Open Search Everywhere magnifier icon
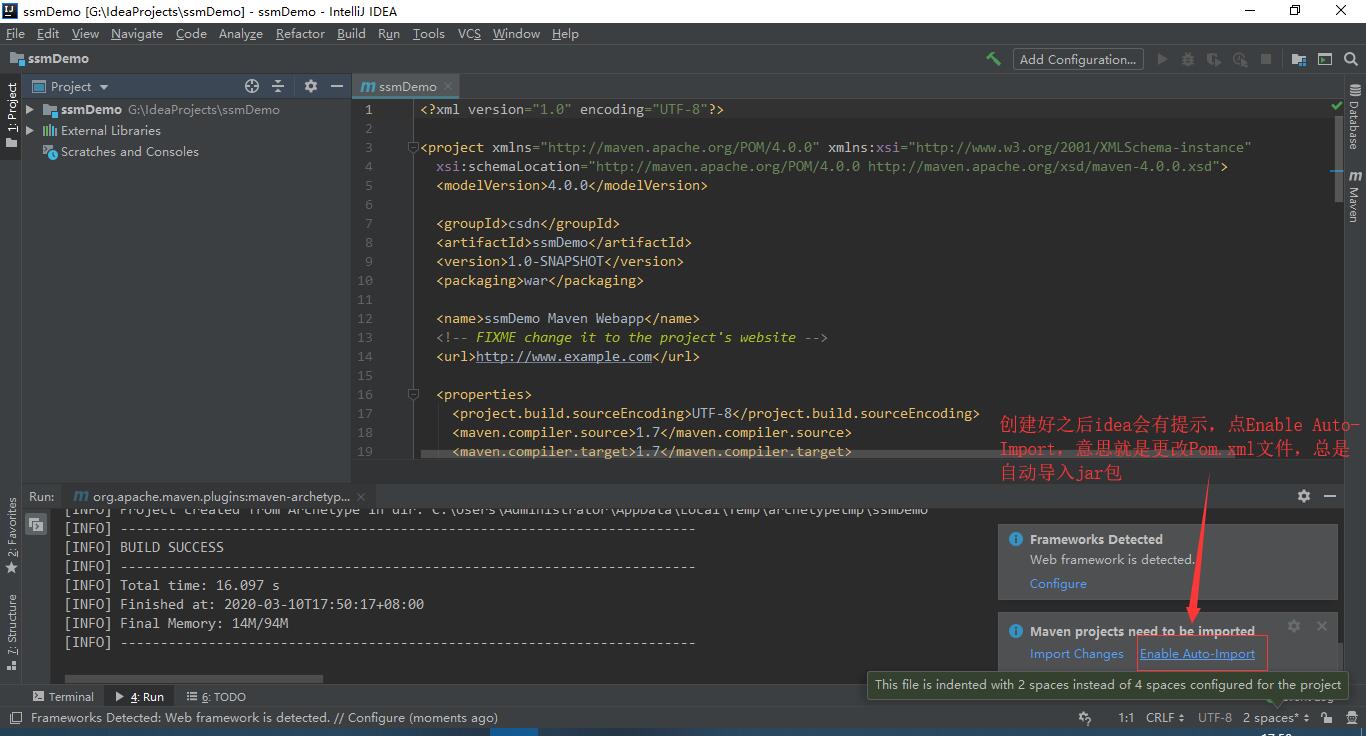Screen dimensions: 1366x736 click(x=1352, y=59)
